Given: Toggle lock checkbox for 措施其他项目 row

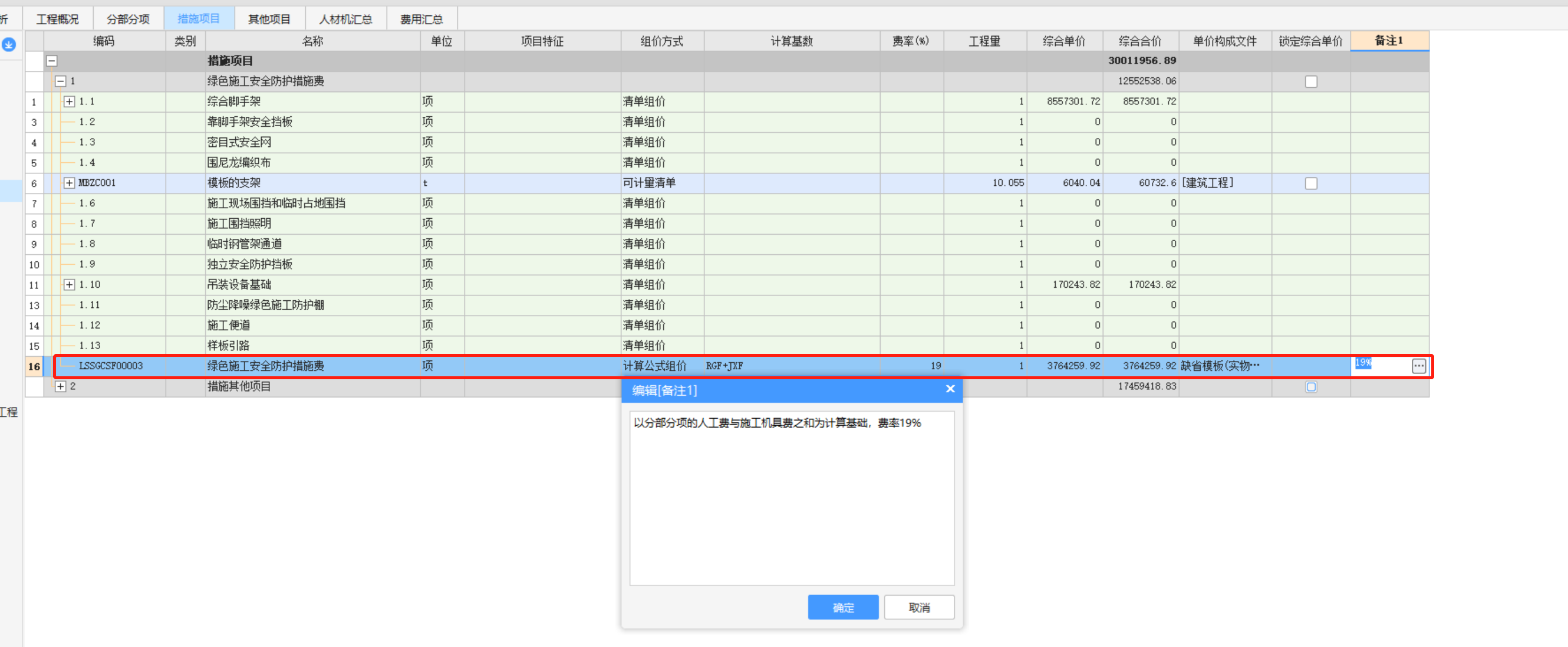Looking at the screenshot, I should click(x=1311, y=387).
